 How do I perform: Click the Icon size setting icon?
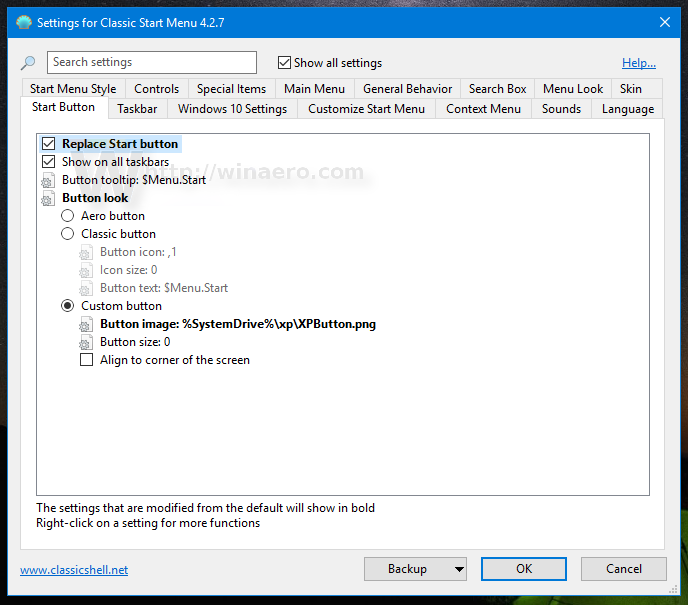pyautogui.click(x=86, y=270)
